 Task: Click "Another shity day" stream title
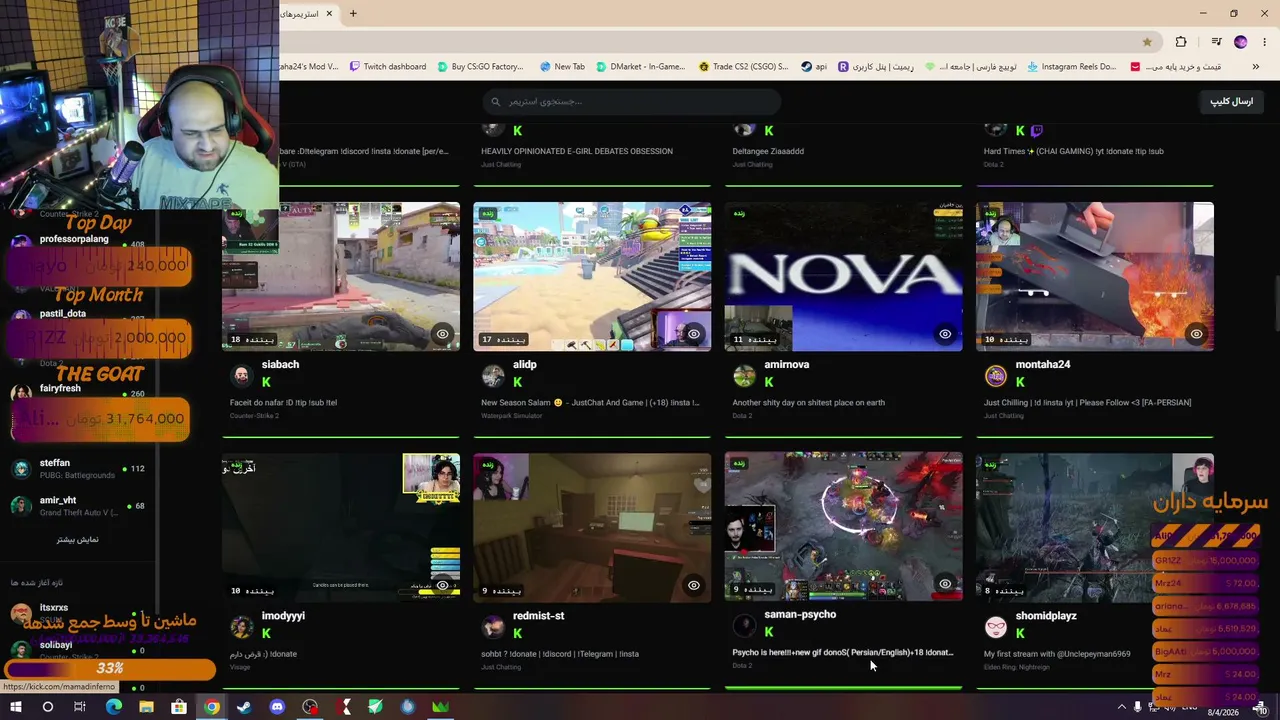(809, 403)
